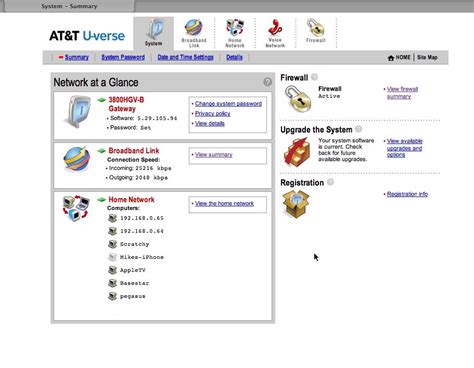Image resolution: width=474 pixels, height=368 pixels.
Task: Click View details link for gateway
Action: [210, 124]
